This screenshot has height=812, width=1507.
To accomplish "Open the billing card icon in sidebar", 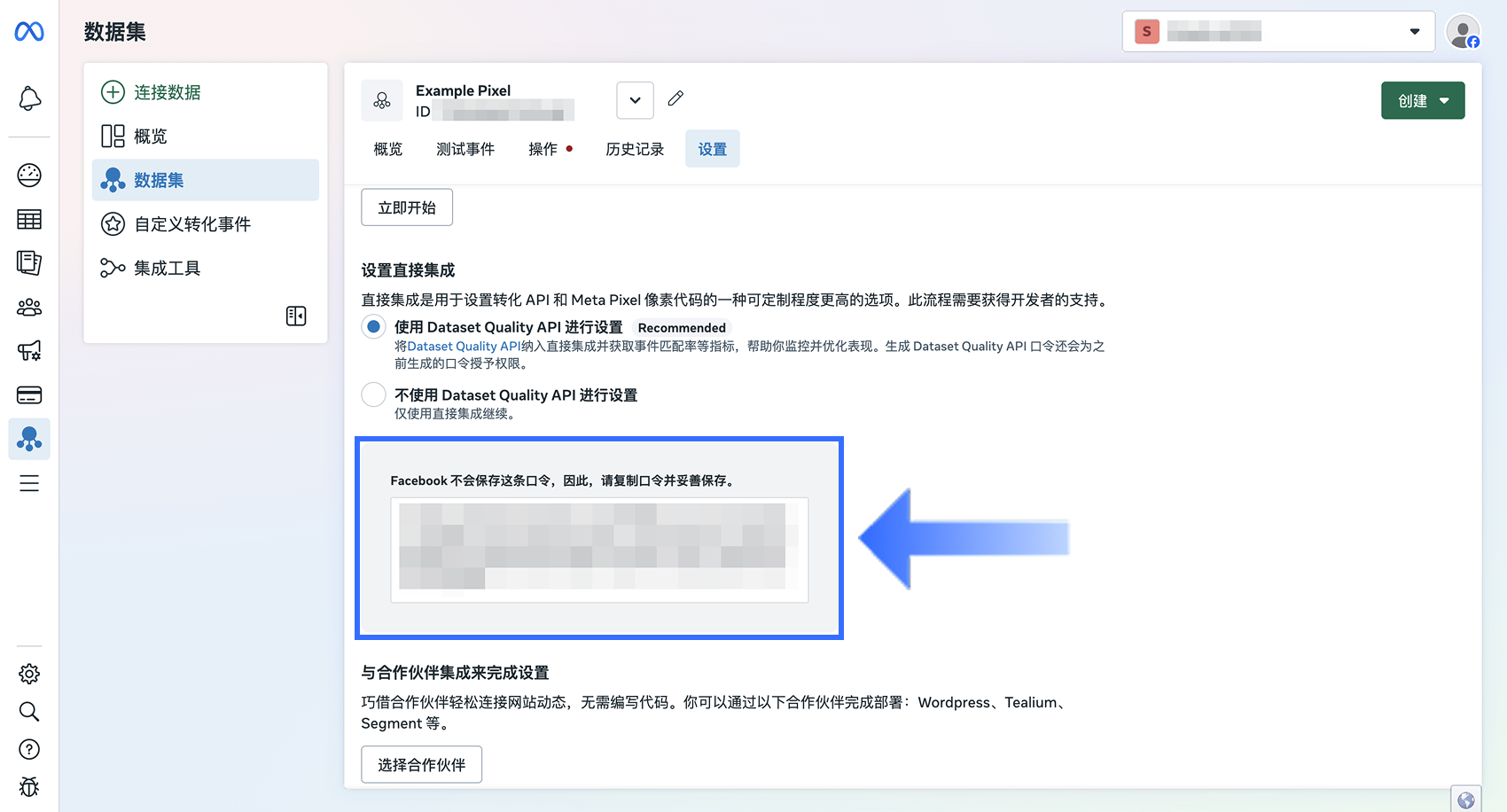I will pos(29,395).
